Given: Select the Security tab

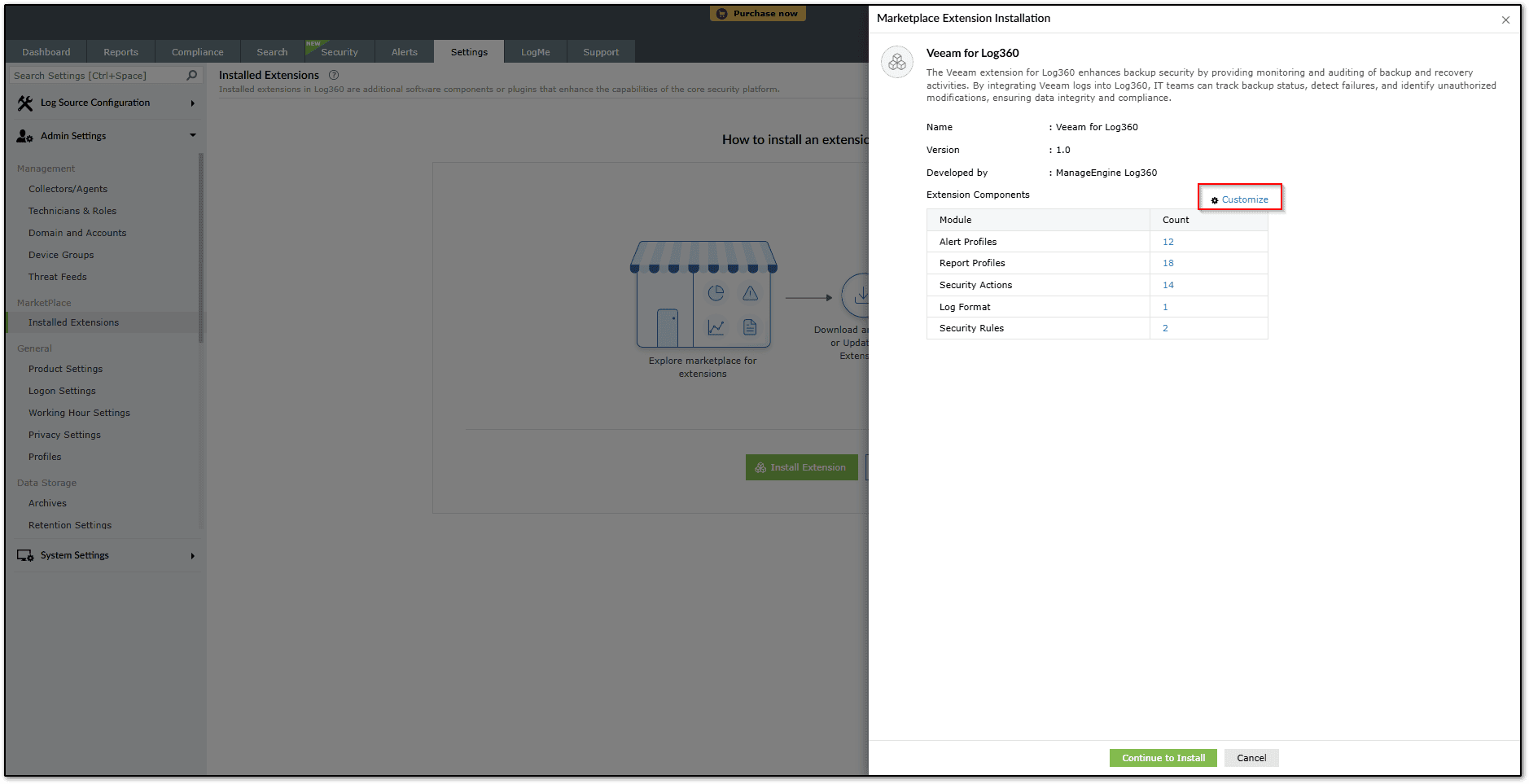Looking at the screenshot, I should coord(340,52).
